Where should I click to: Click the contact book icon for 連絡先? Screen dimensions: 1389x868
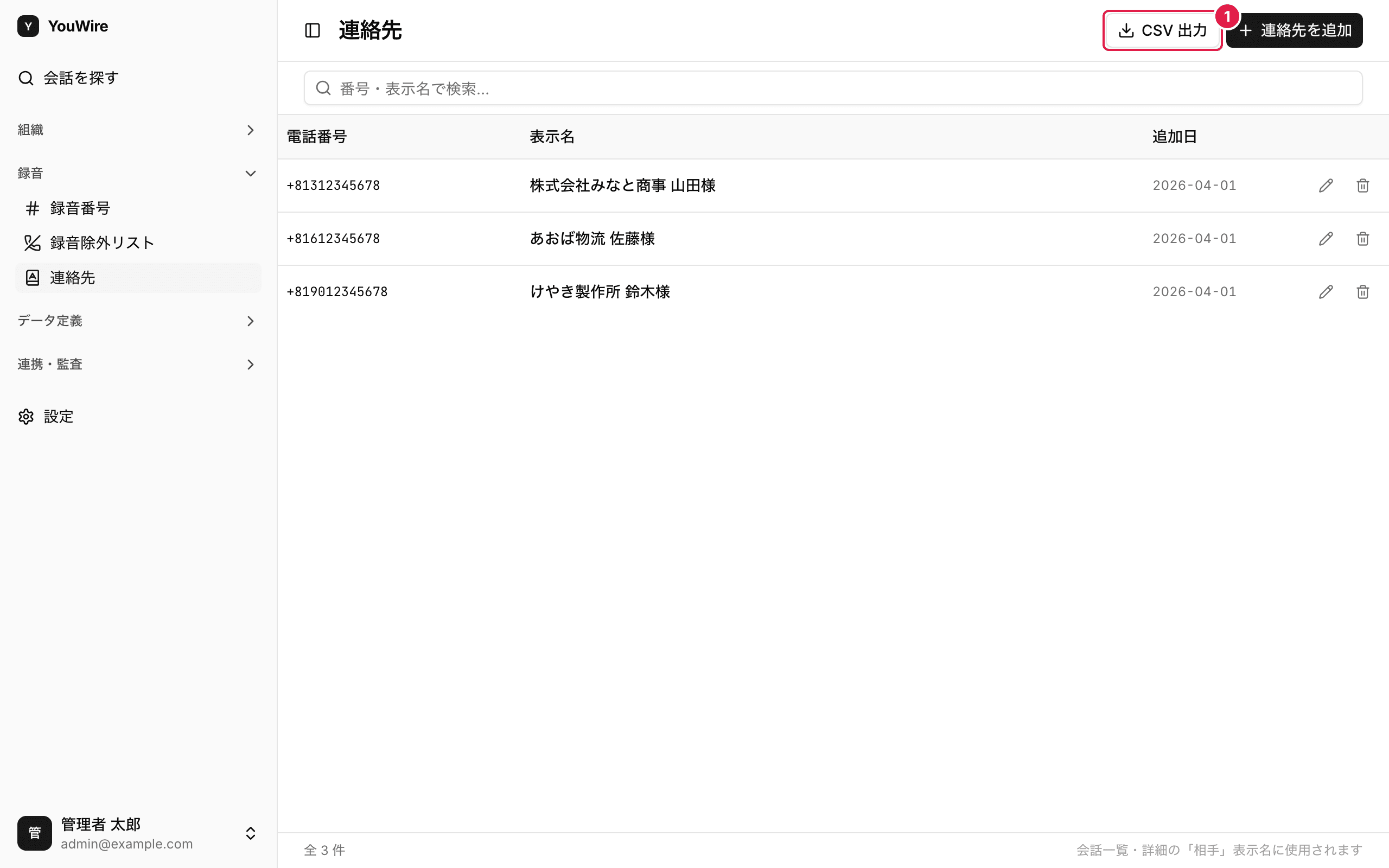[33, 278]
